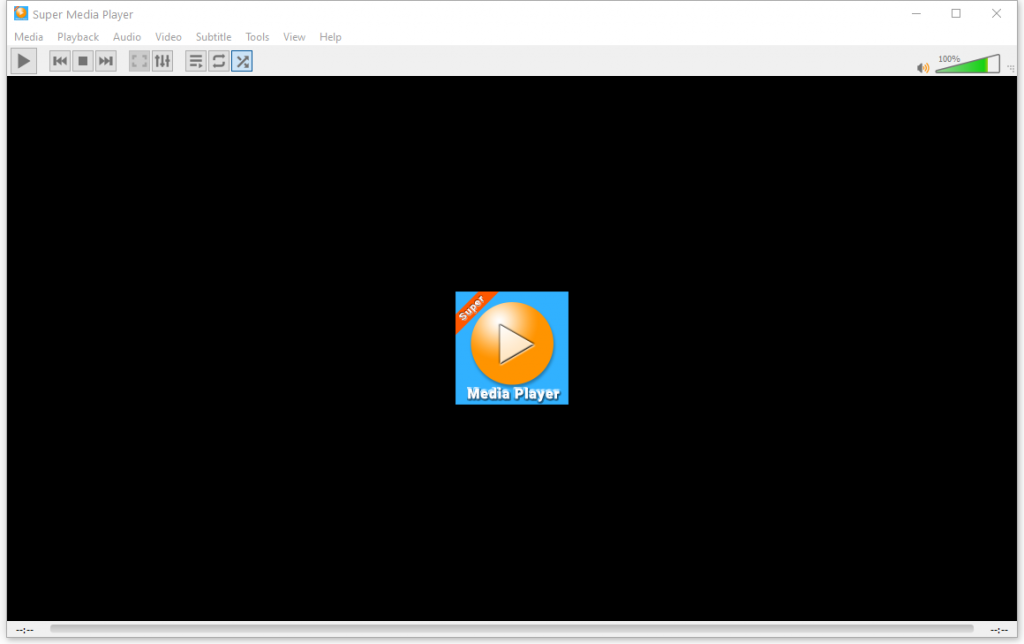Open the extended settings equalizer icon
The height and width of the screenshot is (644, 1024).
[162, 60]
